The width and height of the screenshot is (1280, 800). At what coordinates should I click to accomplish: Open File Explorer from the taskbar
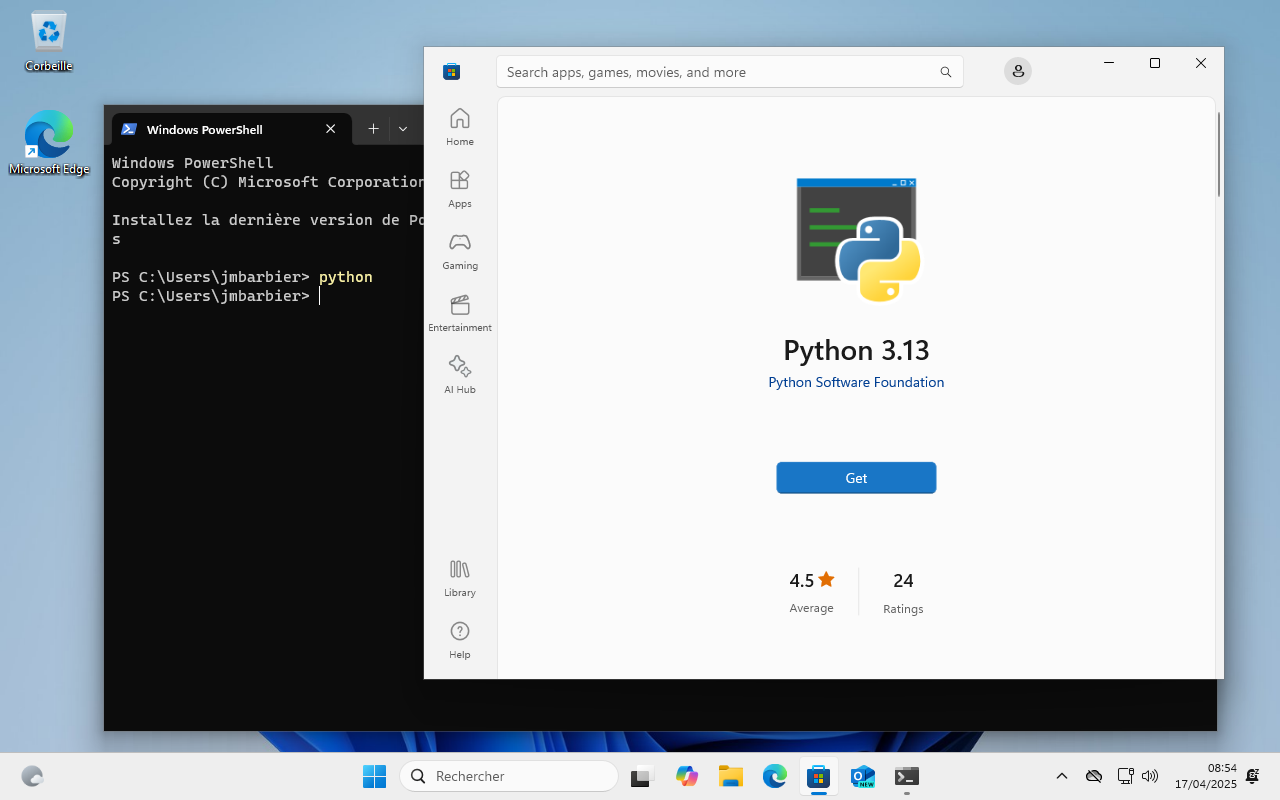pyautogui.click(x=730, y=776)
